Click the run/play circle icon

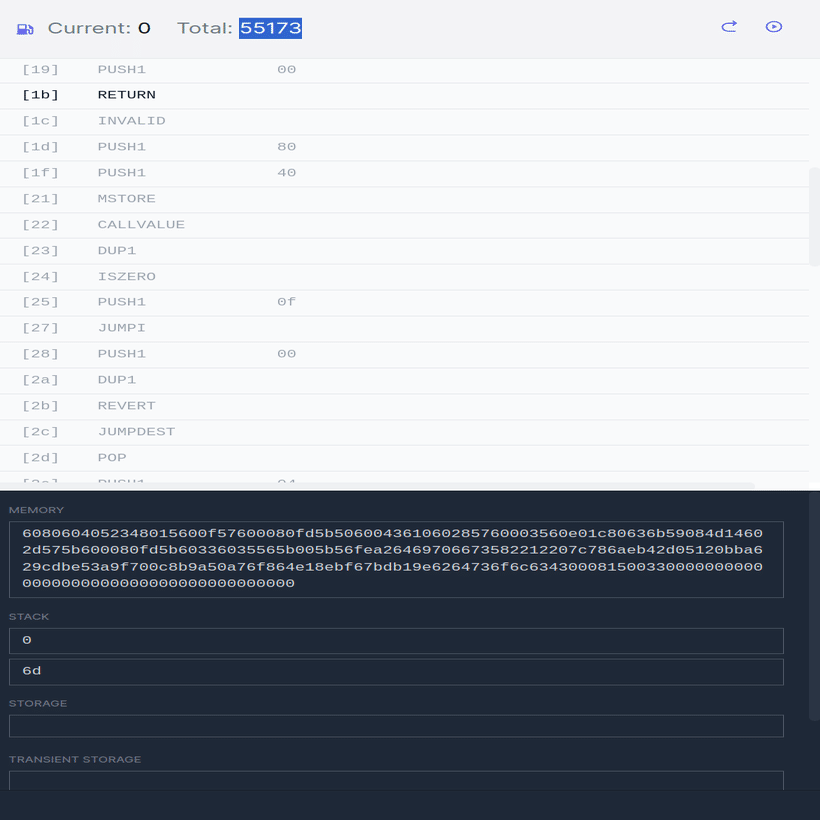point(773,27)
